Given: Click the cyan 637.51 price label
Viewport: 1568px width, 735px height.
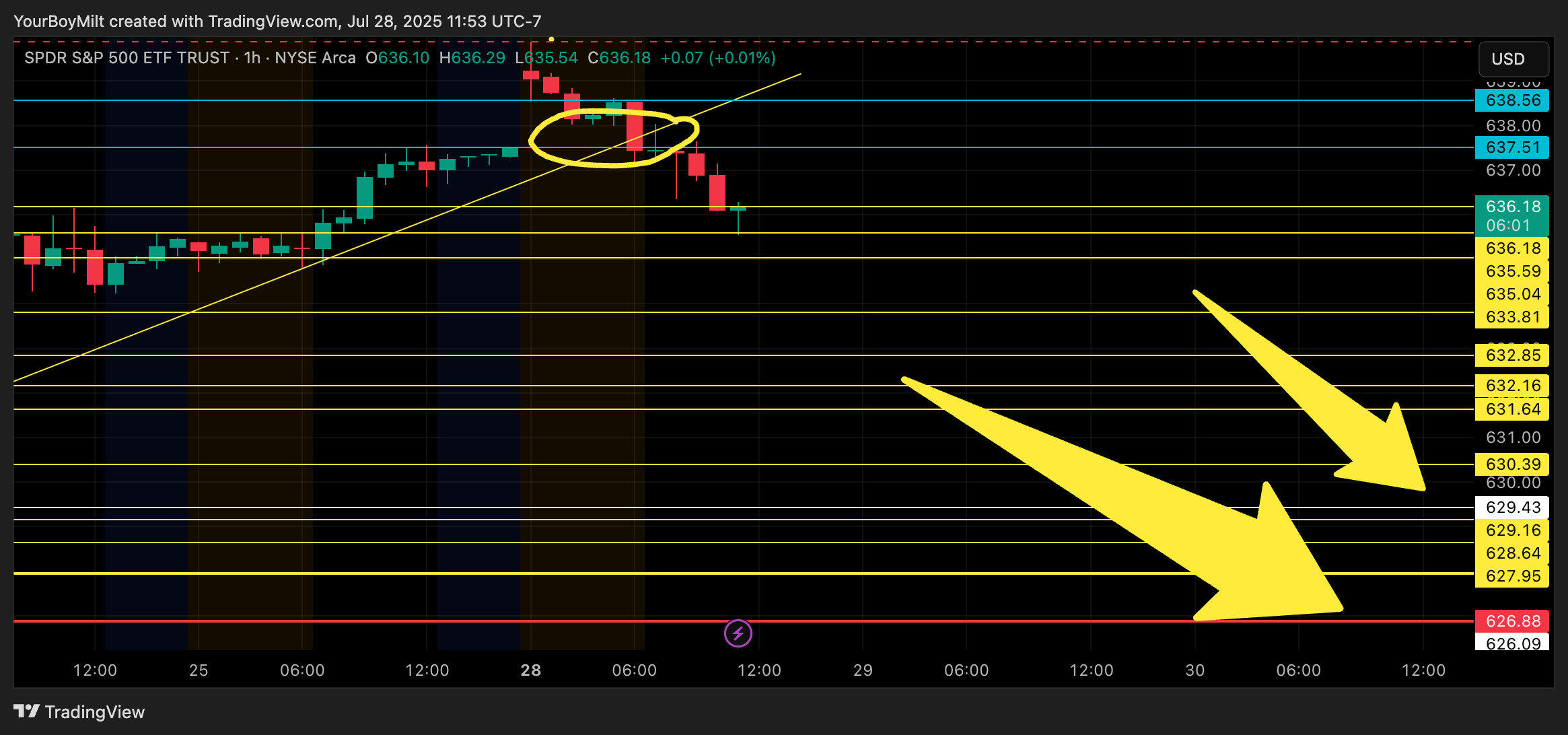Looking at the screenshot, I should [x=1511, y=147].
